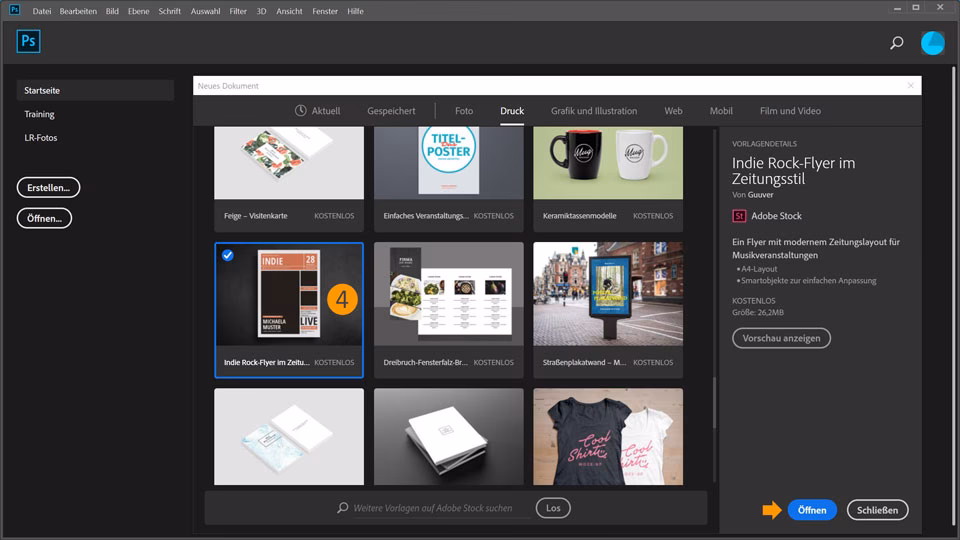Click the Adobe Stock search input field
The height and width of the screenshot is (540, 960).
coord(440,508)
